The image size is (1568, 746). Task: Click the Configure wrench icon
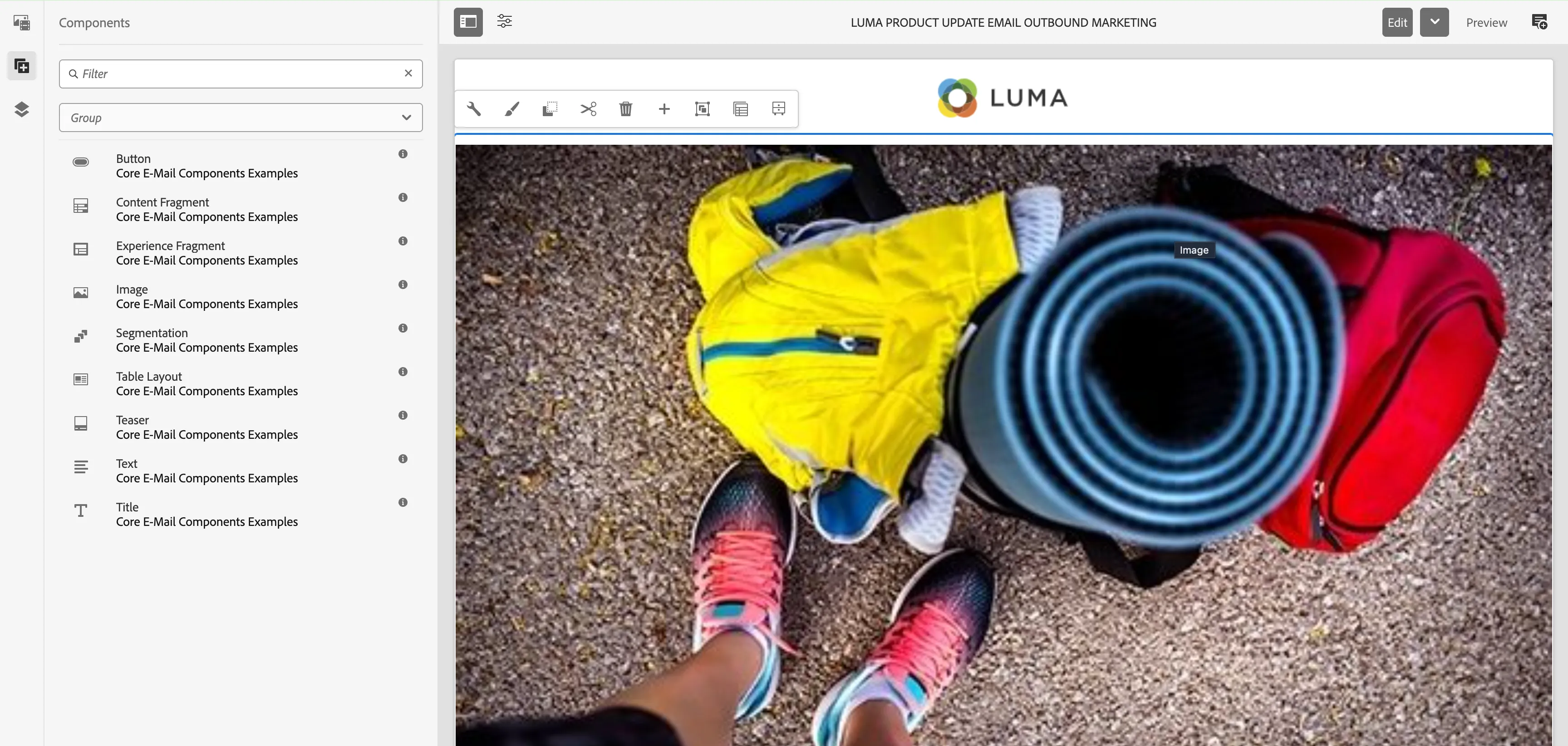pyautogui.click(x=474, y=109)
